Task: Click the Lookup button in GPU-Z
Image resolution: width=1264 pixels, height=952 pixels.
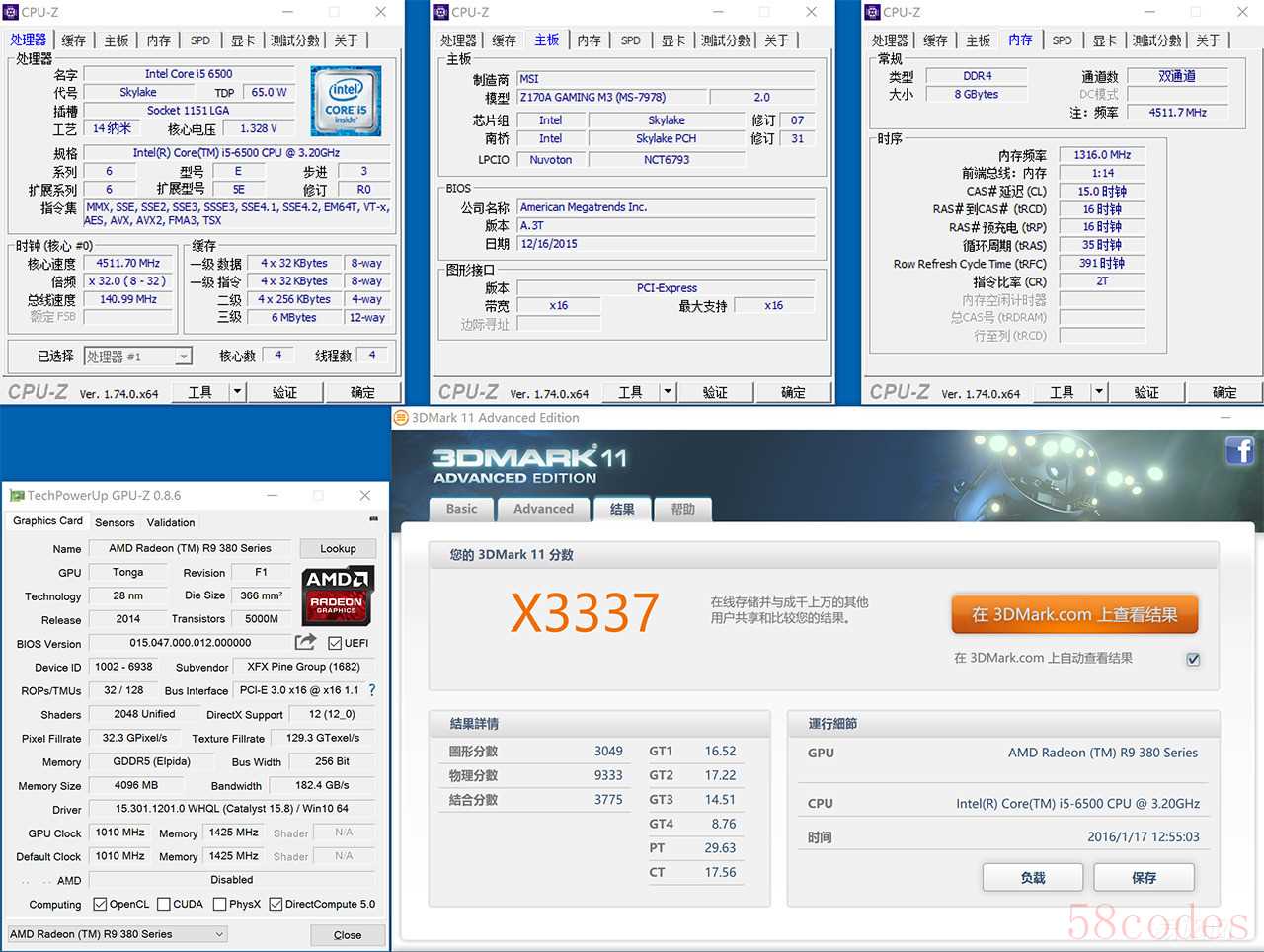Action: (x=338, y=548)
